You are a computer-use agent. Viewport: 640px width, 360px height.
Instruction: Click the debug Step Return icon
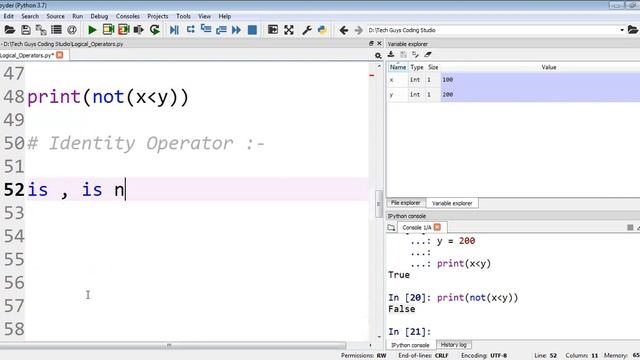[x=221, y=30]
